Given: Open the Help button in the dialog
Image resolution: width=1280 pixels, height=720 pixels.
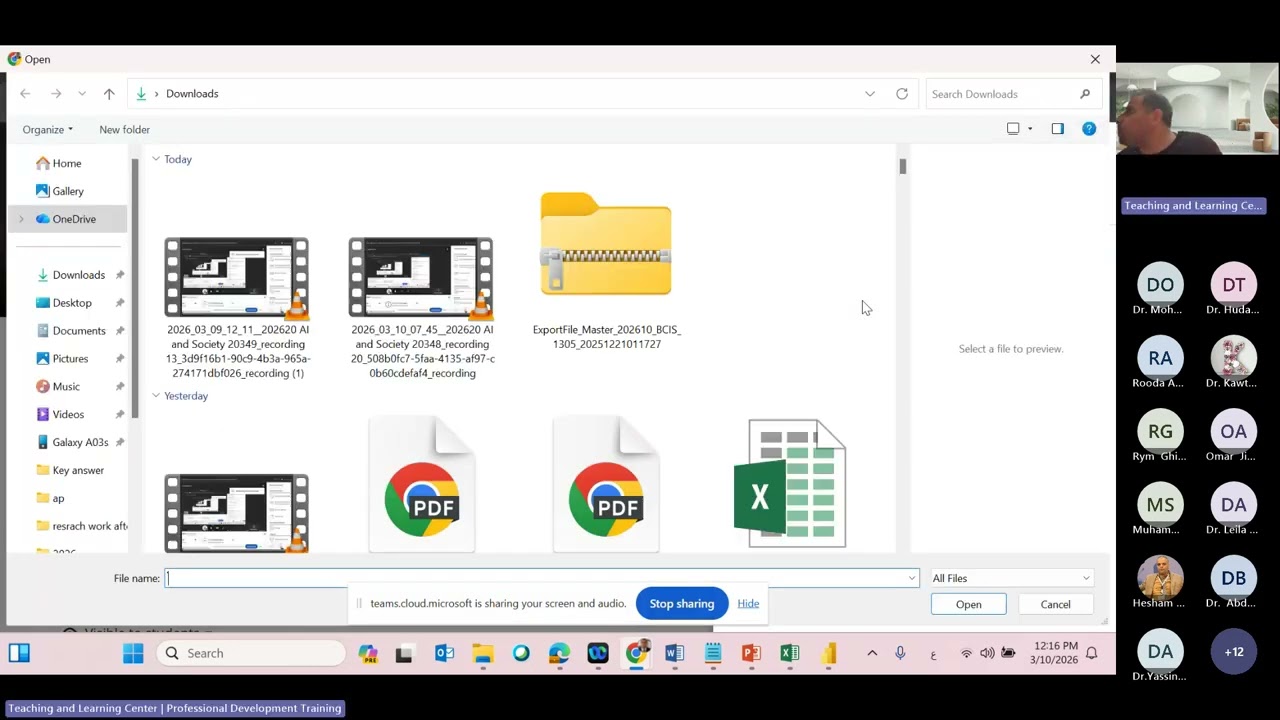Looking at the screenshot, I should (1089, 129).
